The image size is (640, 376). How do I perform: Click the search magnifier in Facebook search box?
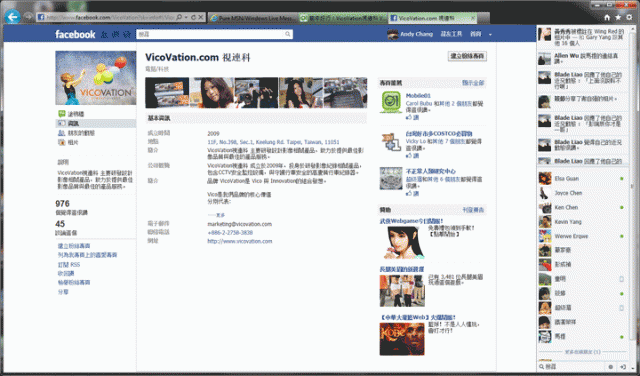(x=288, y=34)
